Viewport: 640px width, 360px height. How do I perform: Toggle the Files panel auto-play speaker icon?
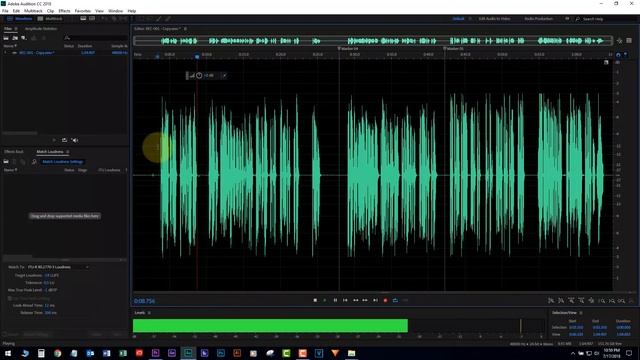click(x=75, y=140)
